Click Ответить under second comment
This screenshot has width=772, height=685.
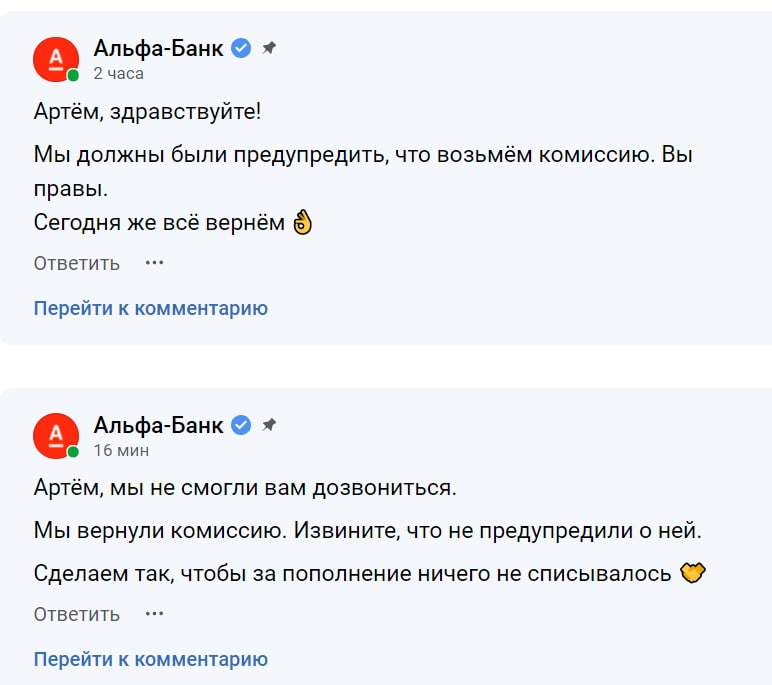pyautogui.click(x=77, y=614)
